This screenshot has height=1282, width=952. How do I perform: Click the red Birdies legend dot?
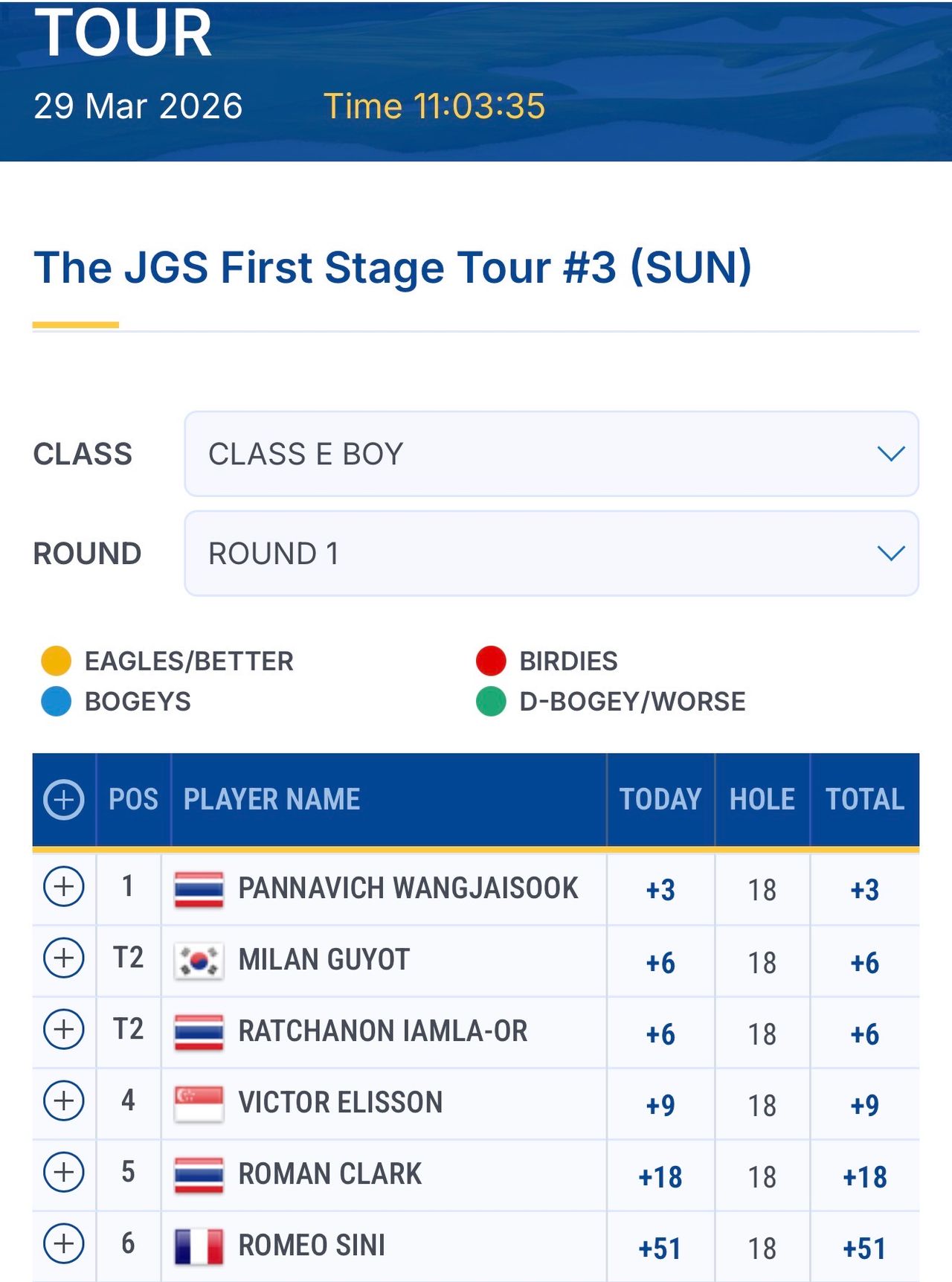click(491, 661)
